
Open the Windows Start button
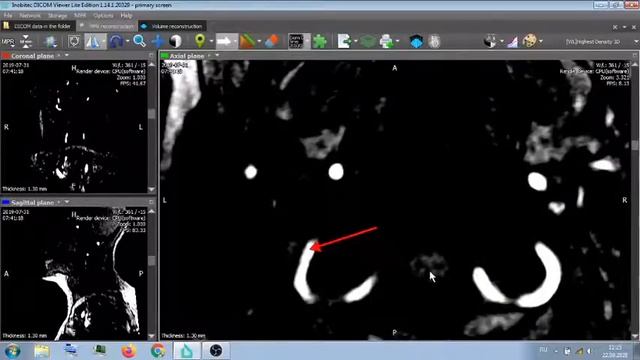(12, 351)
